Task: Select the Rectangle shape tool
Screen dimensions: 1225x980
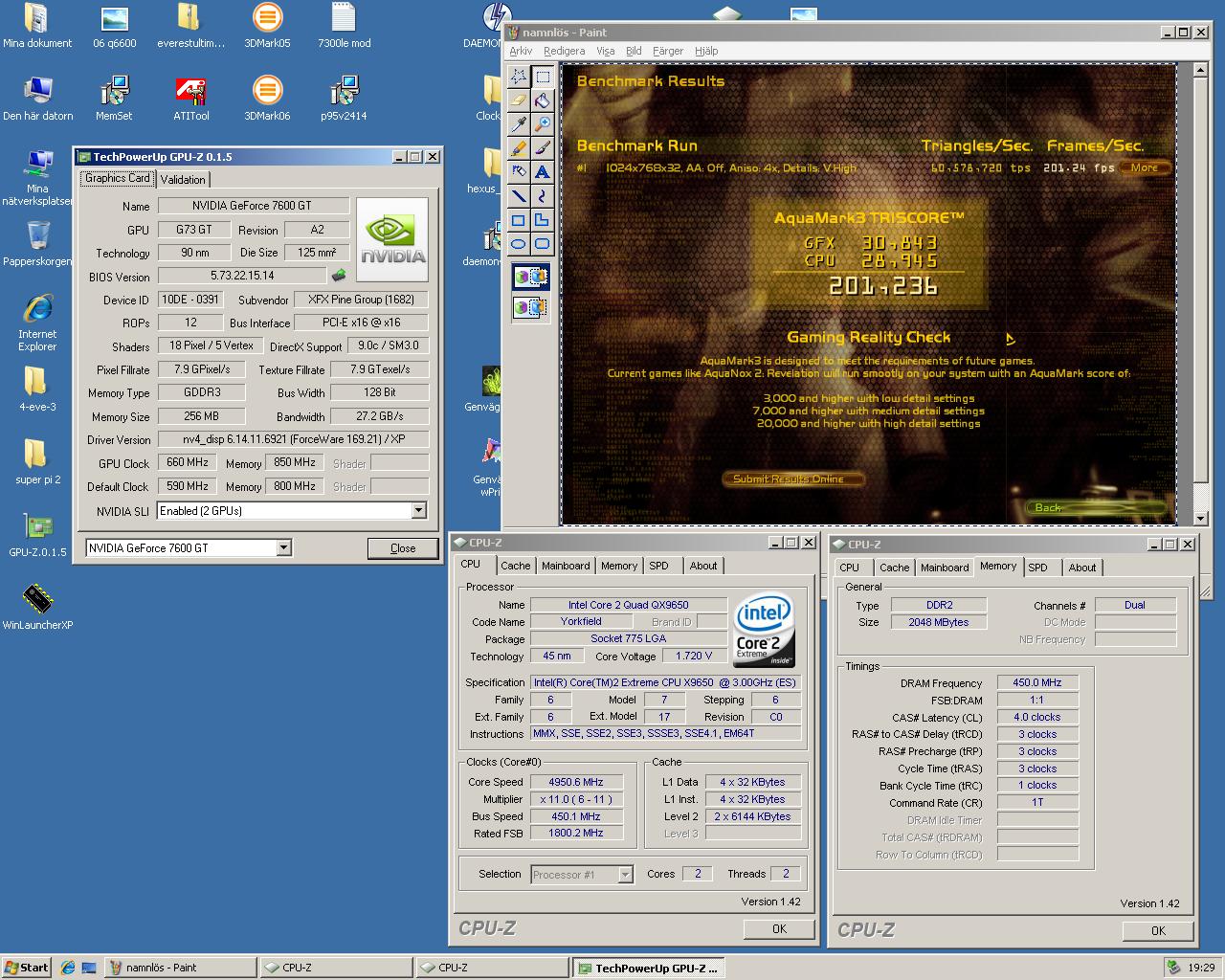Action: (518, 219)
